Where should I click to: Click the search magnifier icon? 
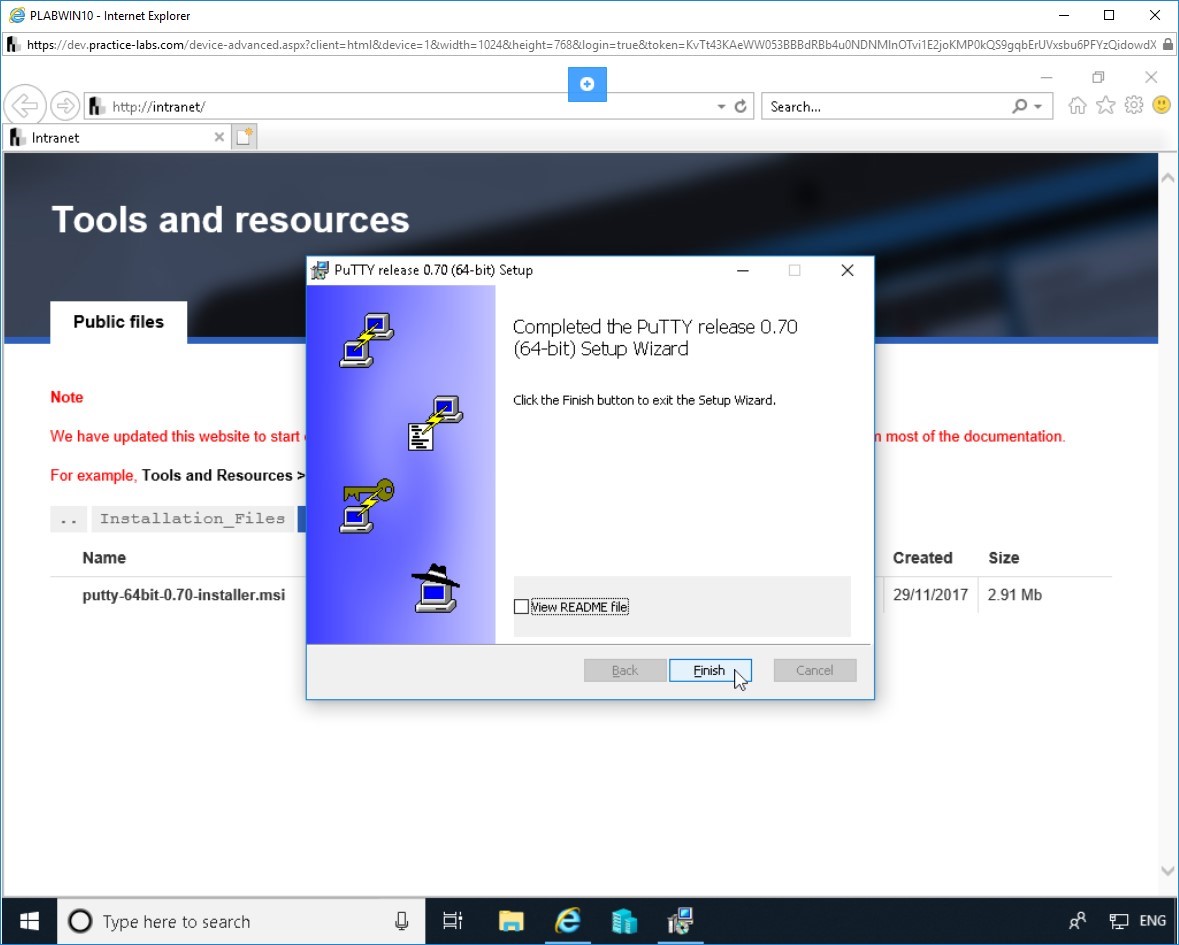click(x=1020, y=107)
